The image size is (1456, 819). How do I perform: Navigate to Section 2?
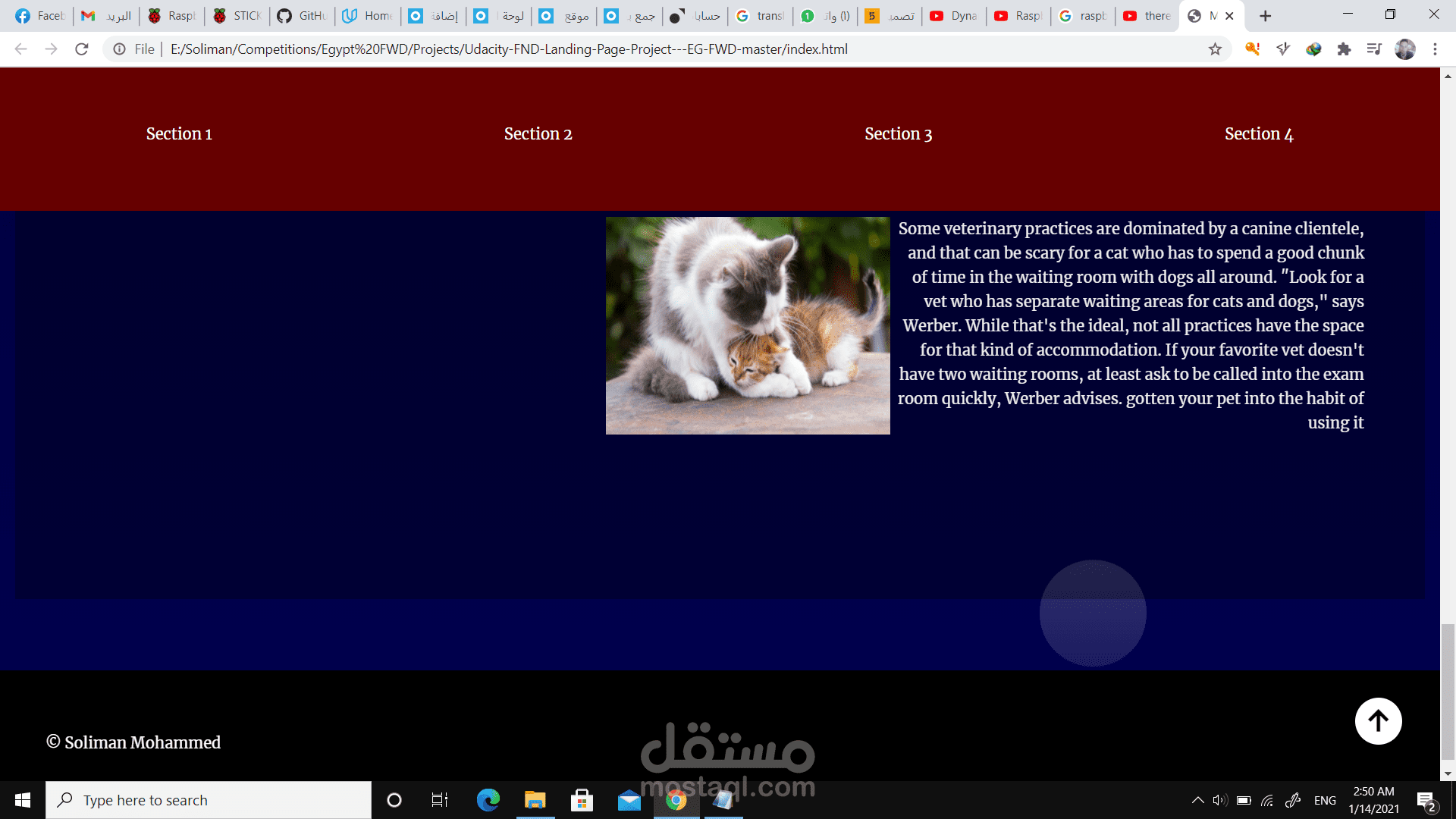538,134
